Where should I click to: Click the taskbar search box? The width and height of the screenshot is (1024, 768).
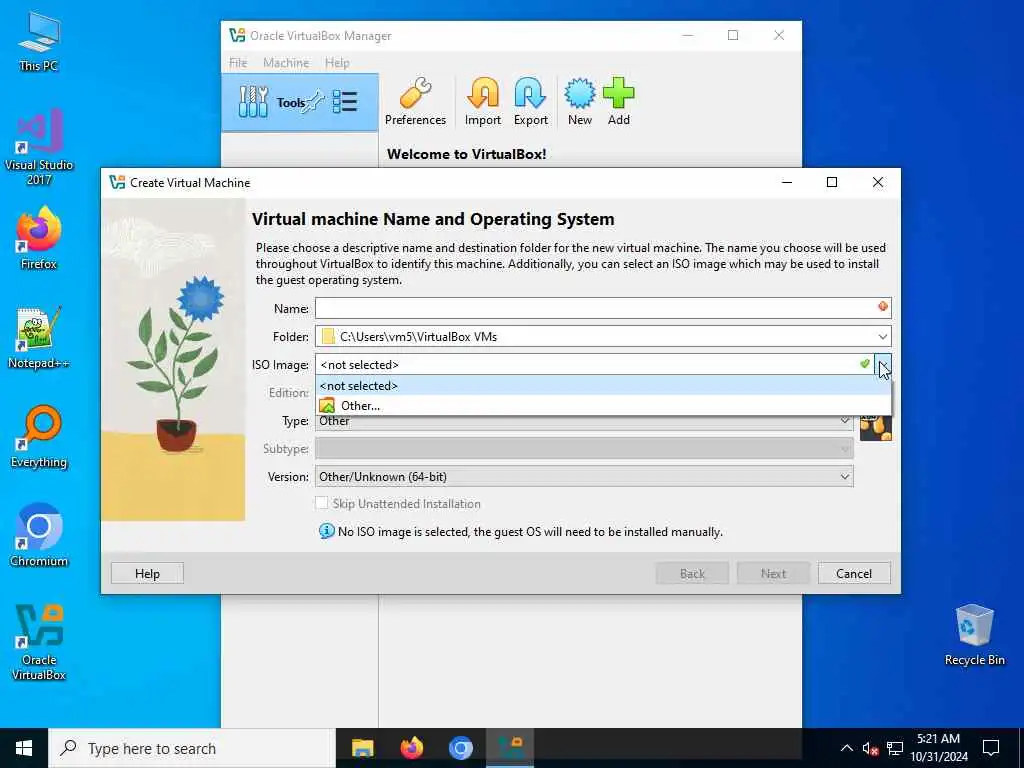coord(192,748)
